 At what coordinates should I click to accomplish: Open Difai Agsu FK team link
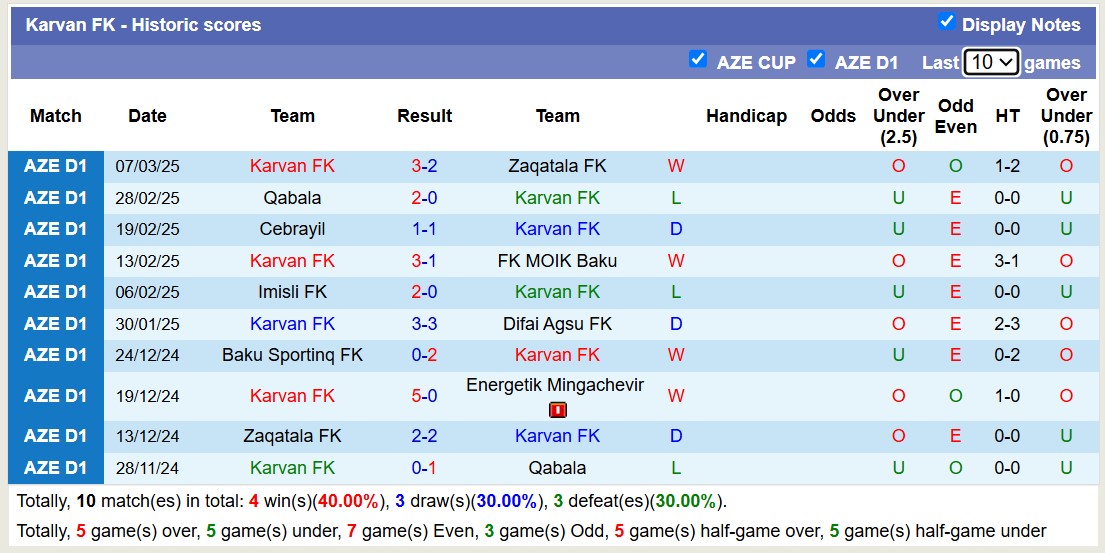point(557,324)
